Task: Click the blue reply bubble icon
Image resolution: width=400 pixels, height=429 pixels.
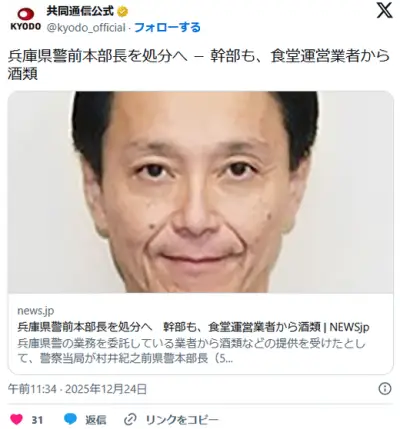Action: 70,419
